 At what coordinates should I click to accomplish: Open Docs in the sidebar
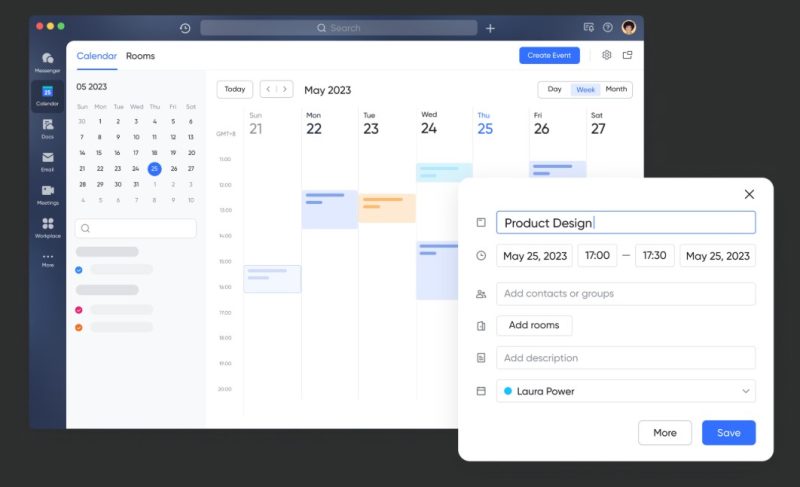click(x=47, y=129)
